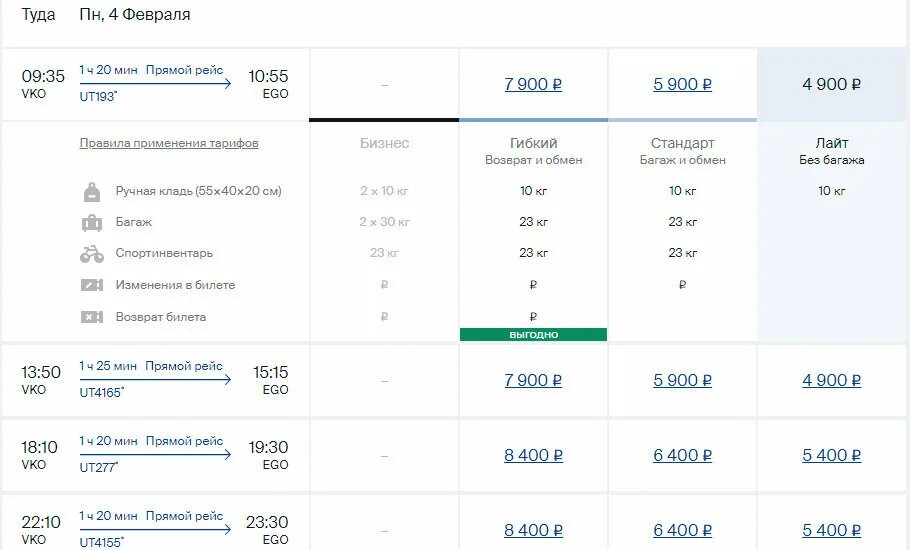The height and width of the screenshot is (550, 910).
Task: Click the ticket changes icon
Action: [92, 285]
